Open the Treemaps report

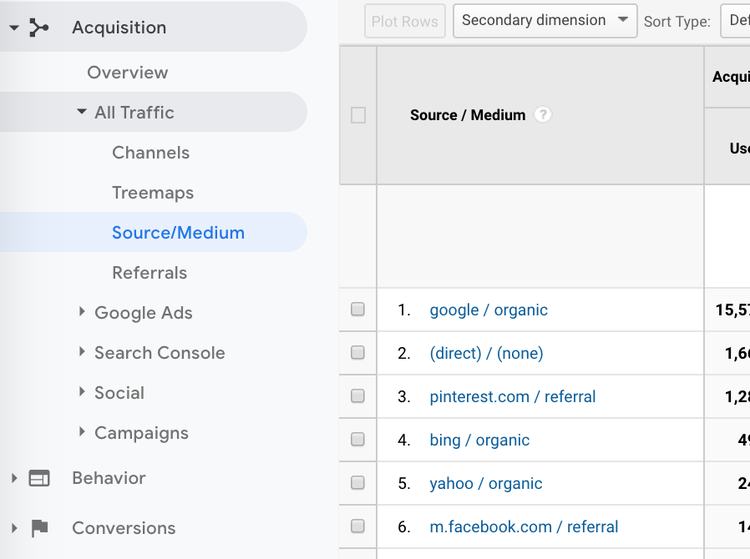coord(153,193)
